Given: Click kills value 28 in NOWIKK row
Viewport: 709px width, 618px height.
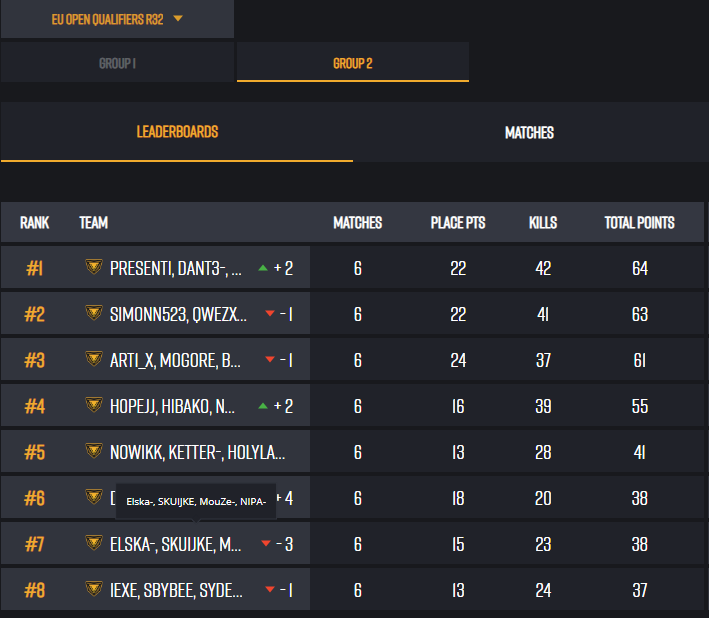Looking at the screenshot, I should pyautogui.click(x=543, y=452).
